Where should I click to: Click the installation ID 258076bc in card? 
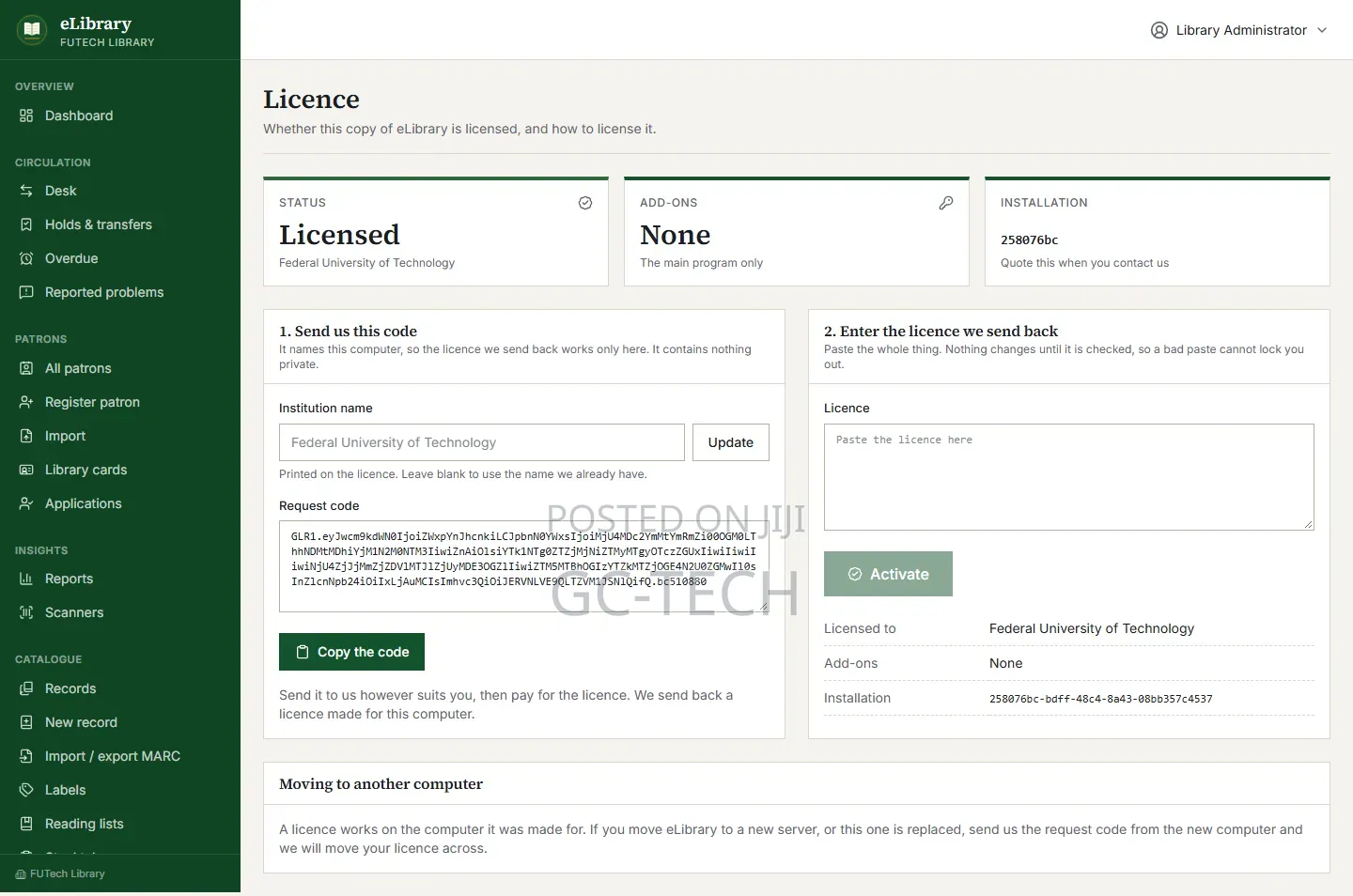(1029, 240)
